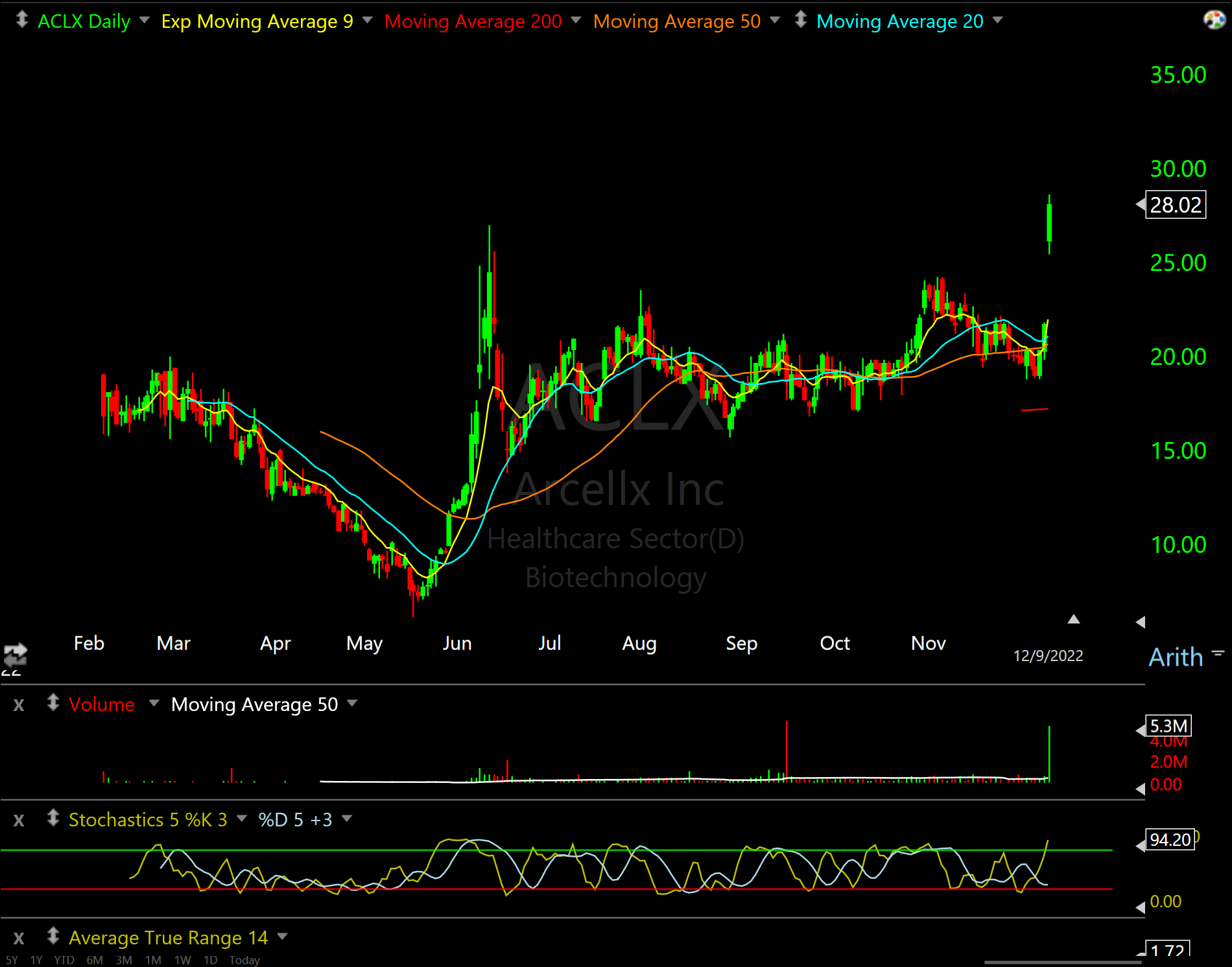Click the 1.72 ATR value tag
1232x967 pixels.
tap(1168, 949)
